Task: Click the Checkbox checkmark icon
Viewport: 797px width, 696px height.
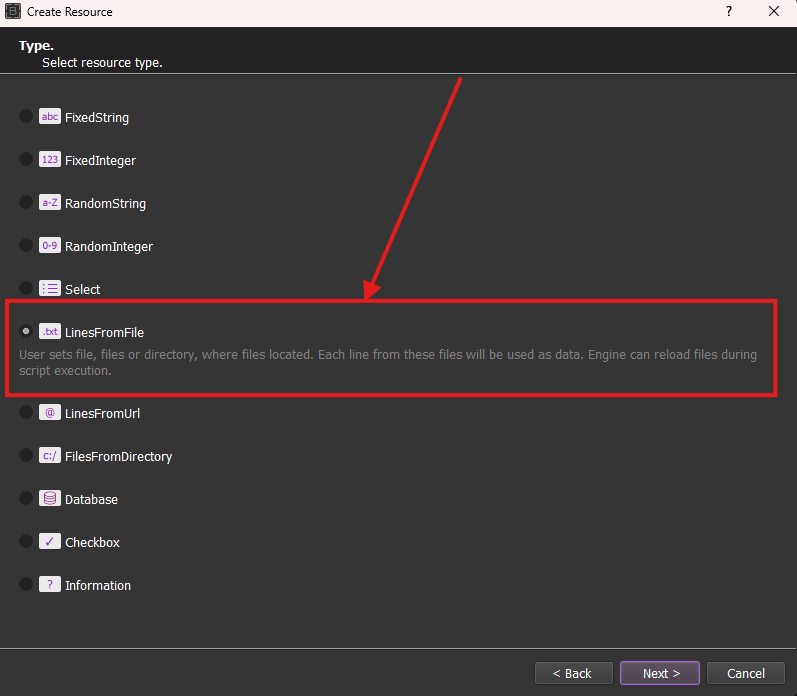Action: [x=50, y=542]
